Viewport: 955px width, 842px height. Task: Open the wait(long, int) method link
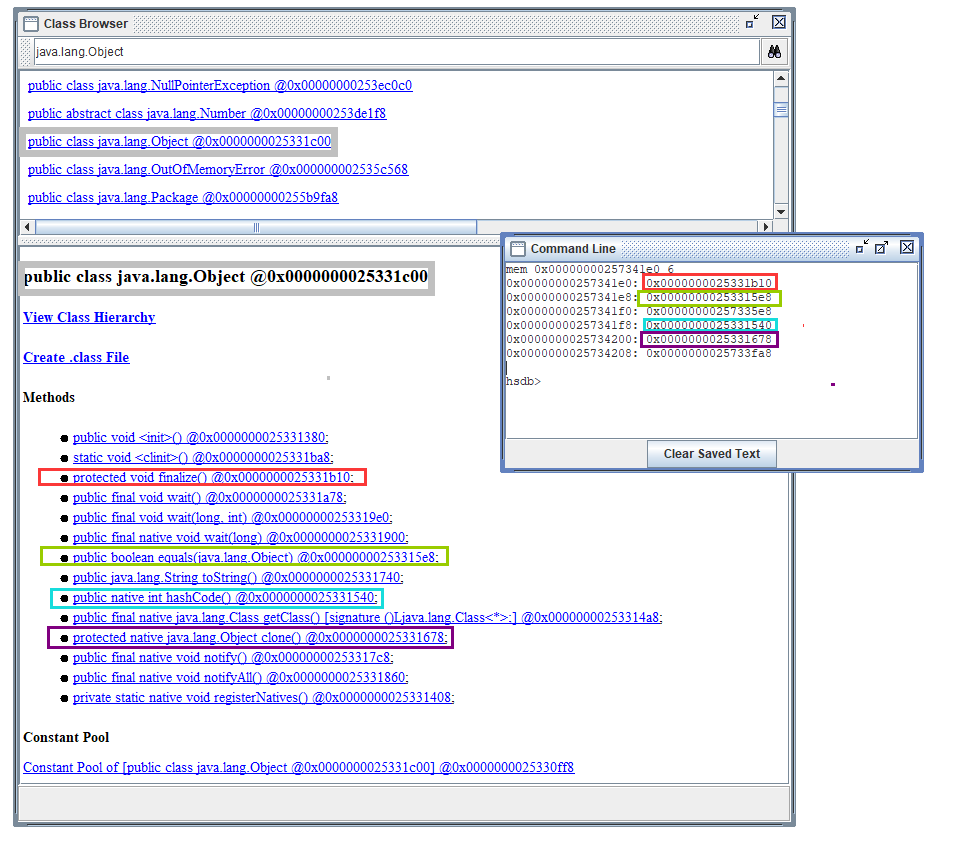pos(232,518)
